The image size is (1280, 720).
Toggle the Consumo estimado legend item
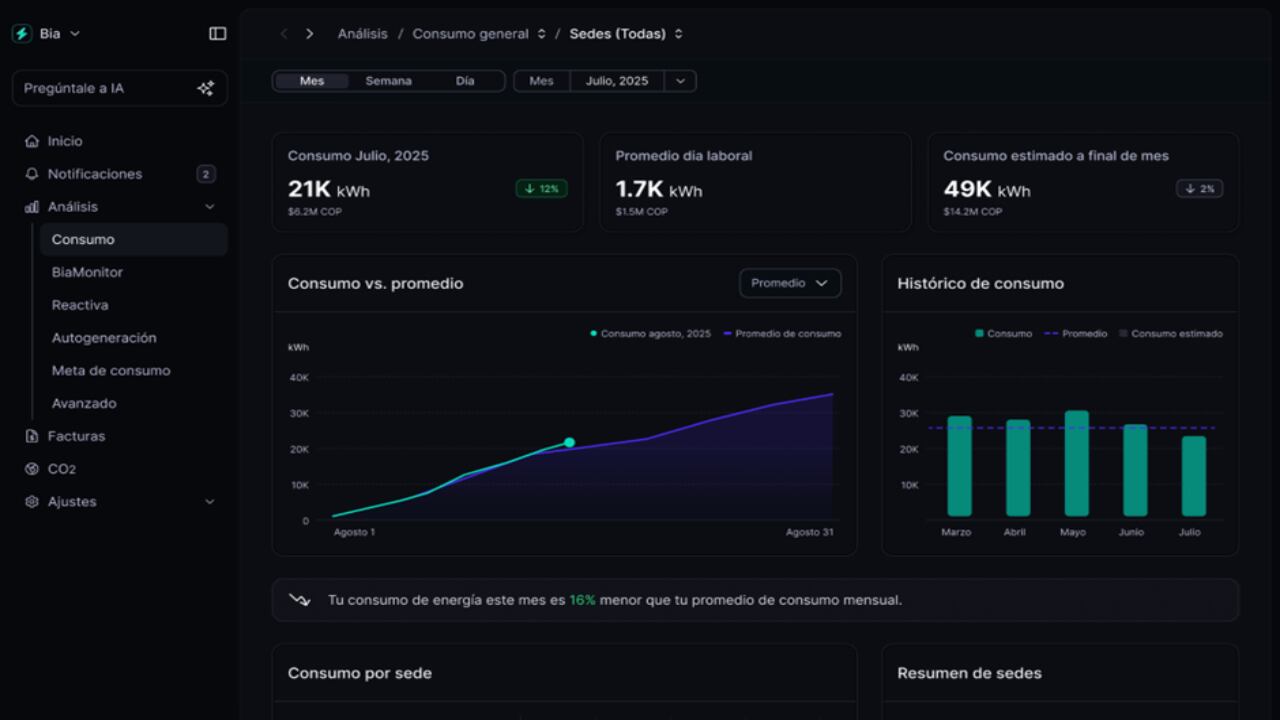pos(1170,333)
